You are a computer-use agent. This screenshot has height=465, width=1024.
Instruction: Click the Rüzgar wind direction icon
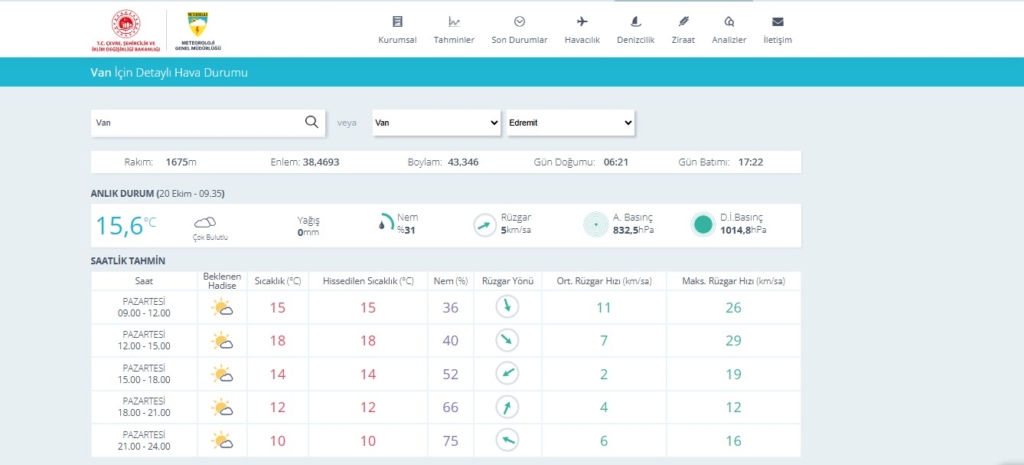(x=485, y=225)
